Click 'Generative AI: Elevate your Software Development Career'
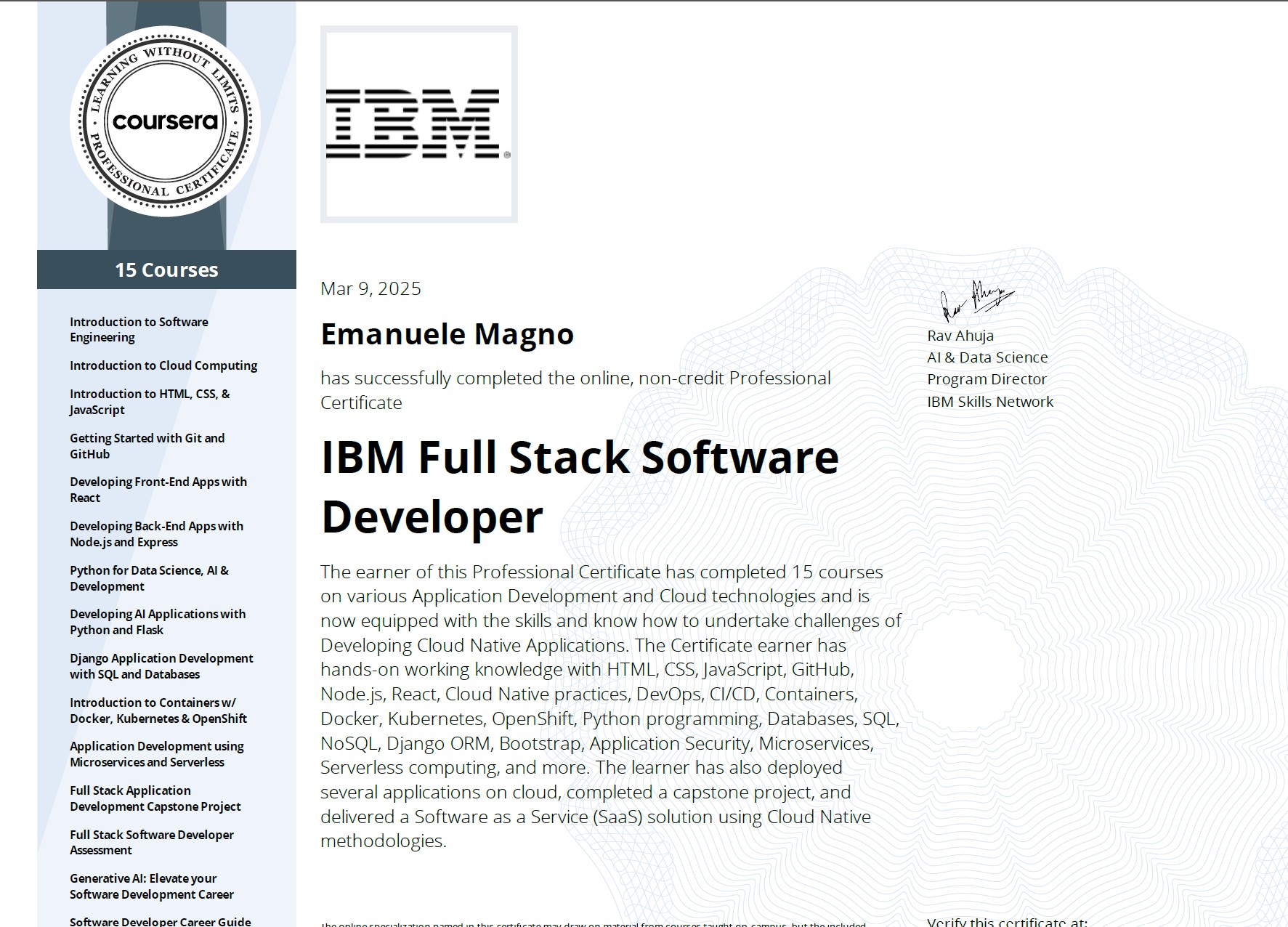1288x927 pixels. 152,886
